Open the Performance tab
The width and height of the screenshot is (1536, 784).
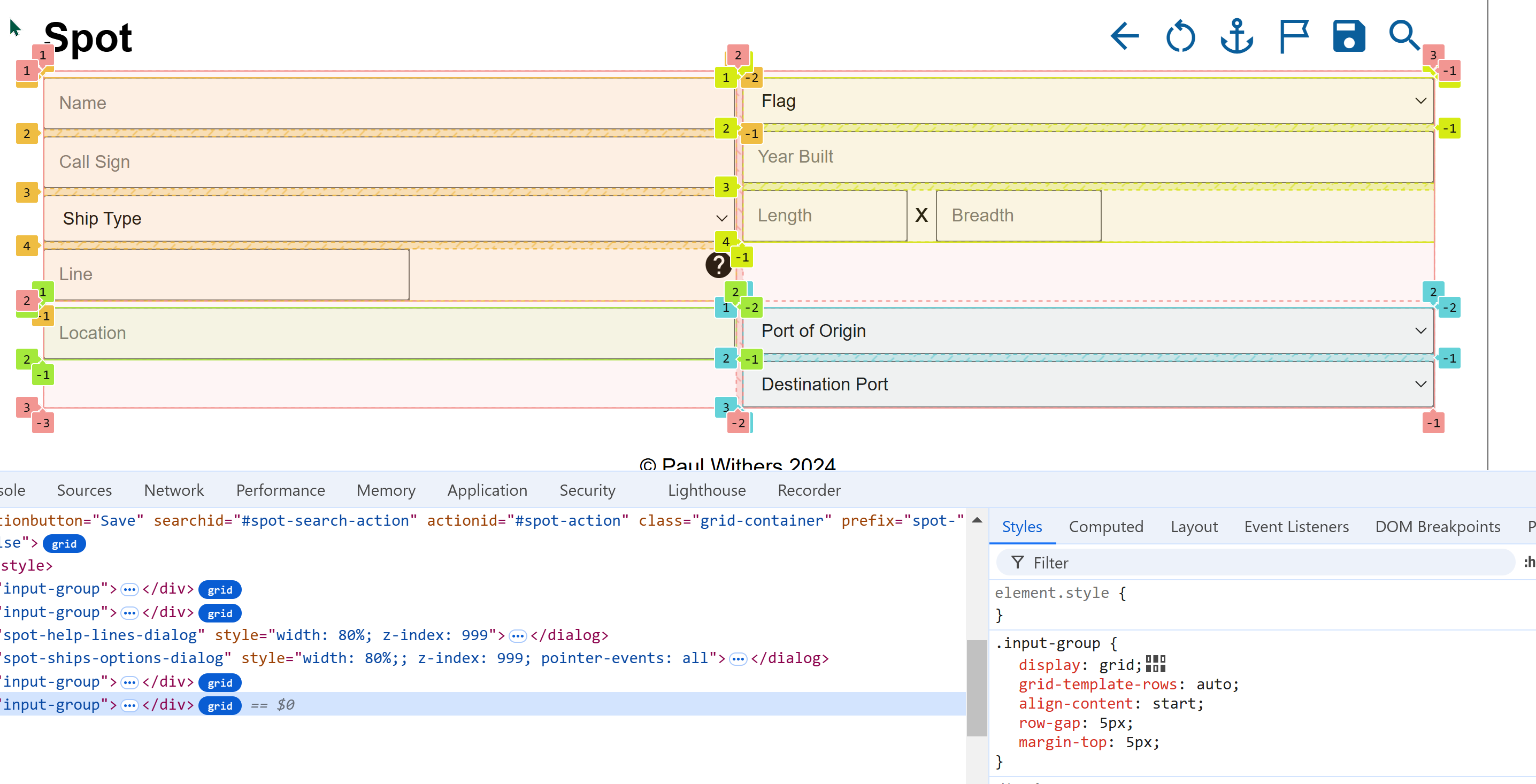pyautogui.click(x=280, y=490)
